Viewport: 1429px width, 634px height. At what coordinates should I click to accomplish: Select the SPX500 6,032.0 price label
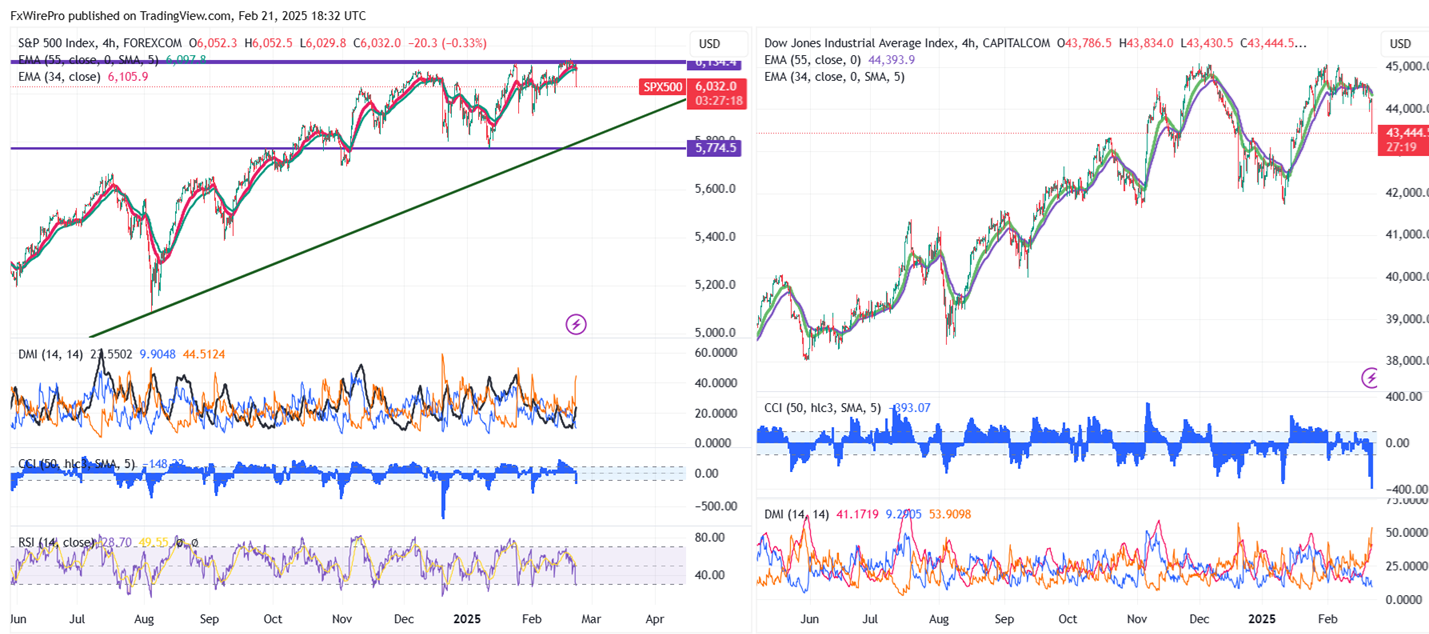tap(691, 87)
